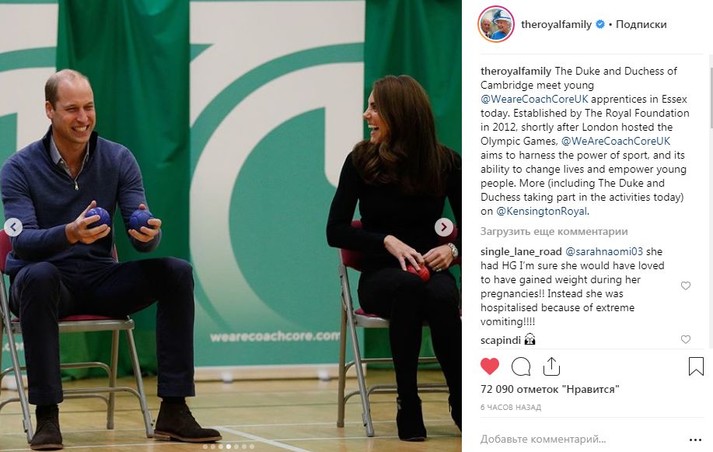713x452 pixels.
Task: Go to the next photo arrow
Action: 444,227
